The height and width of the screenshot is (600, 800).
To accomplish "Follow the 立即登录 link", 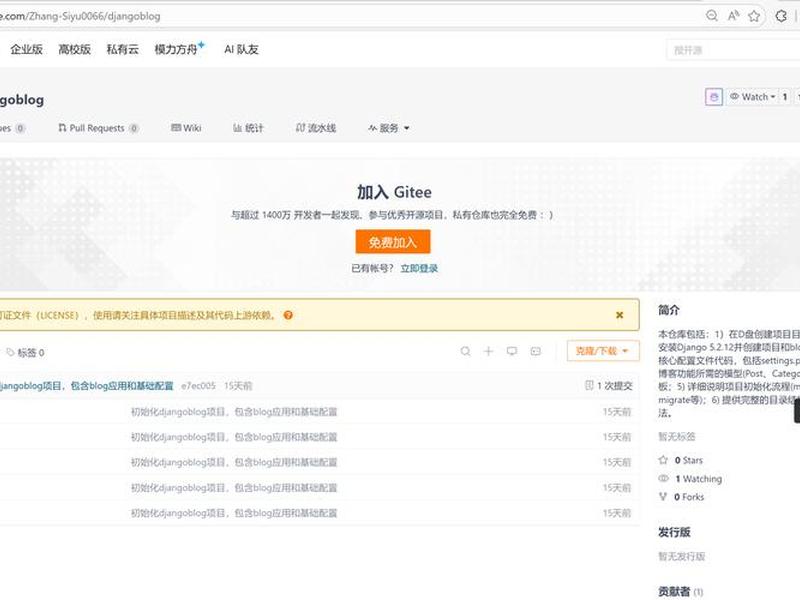I will click(x=419, y=268).
